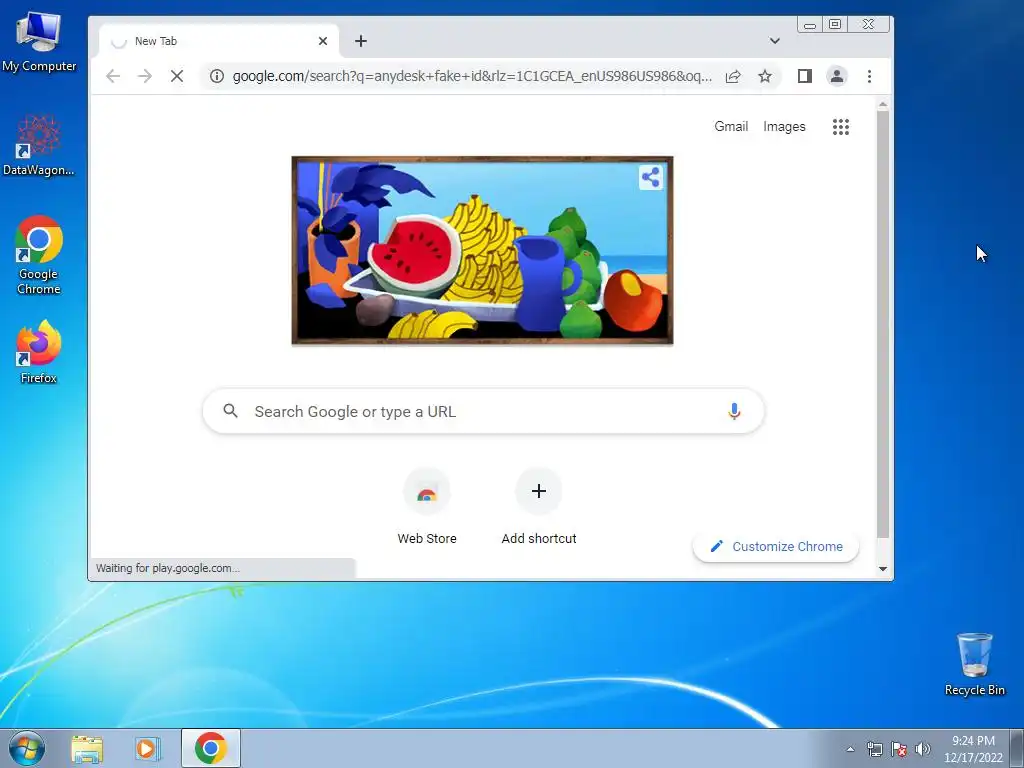Start voice search with microphone
This screenshot has height=768, width=1024.
pos(734,411)
